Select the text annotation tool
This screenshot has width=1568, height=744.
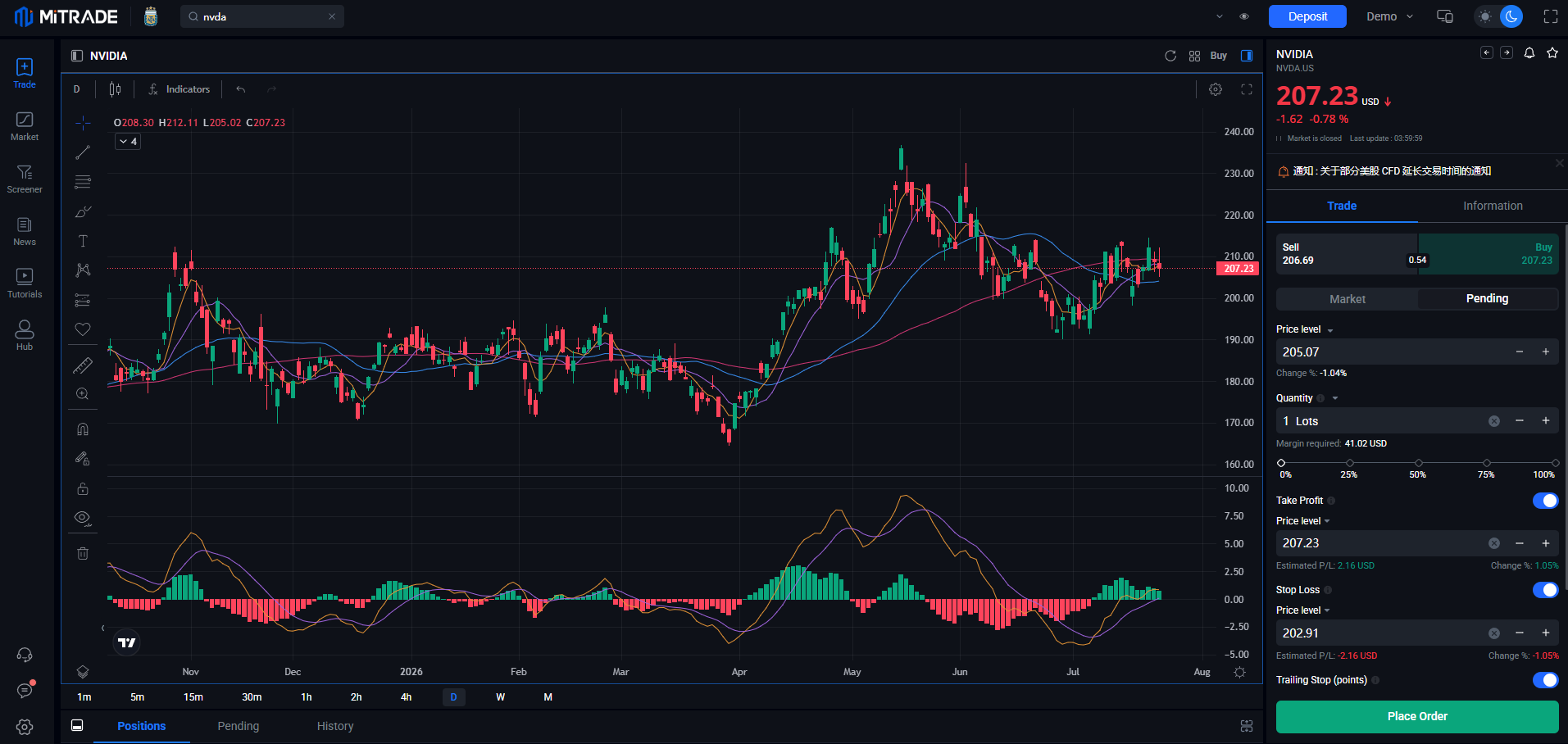pyautogui.click(x=83, y=241)
